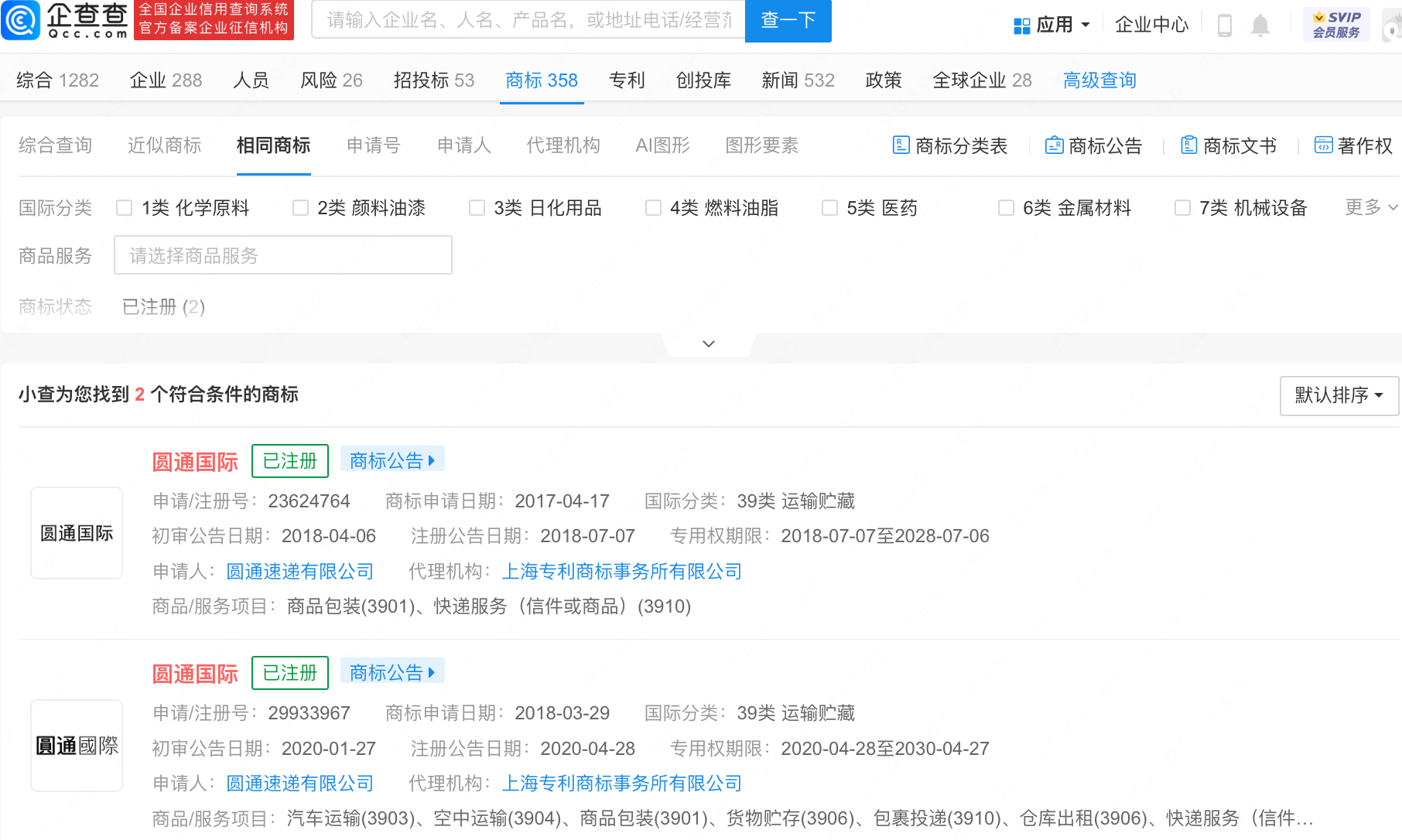Switch to the 专利 tab
1402x840 pixels.
627,80
